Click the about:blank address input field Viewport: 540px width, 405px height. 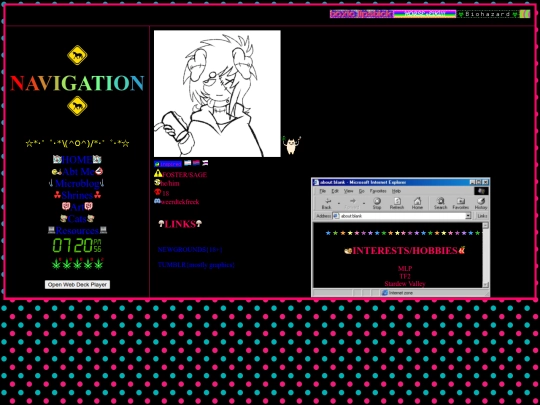[402, 216]
